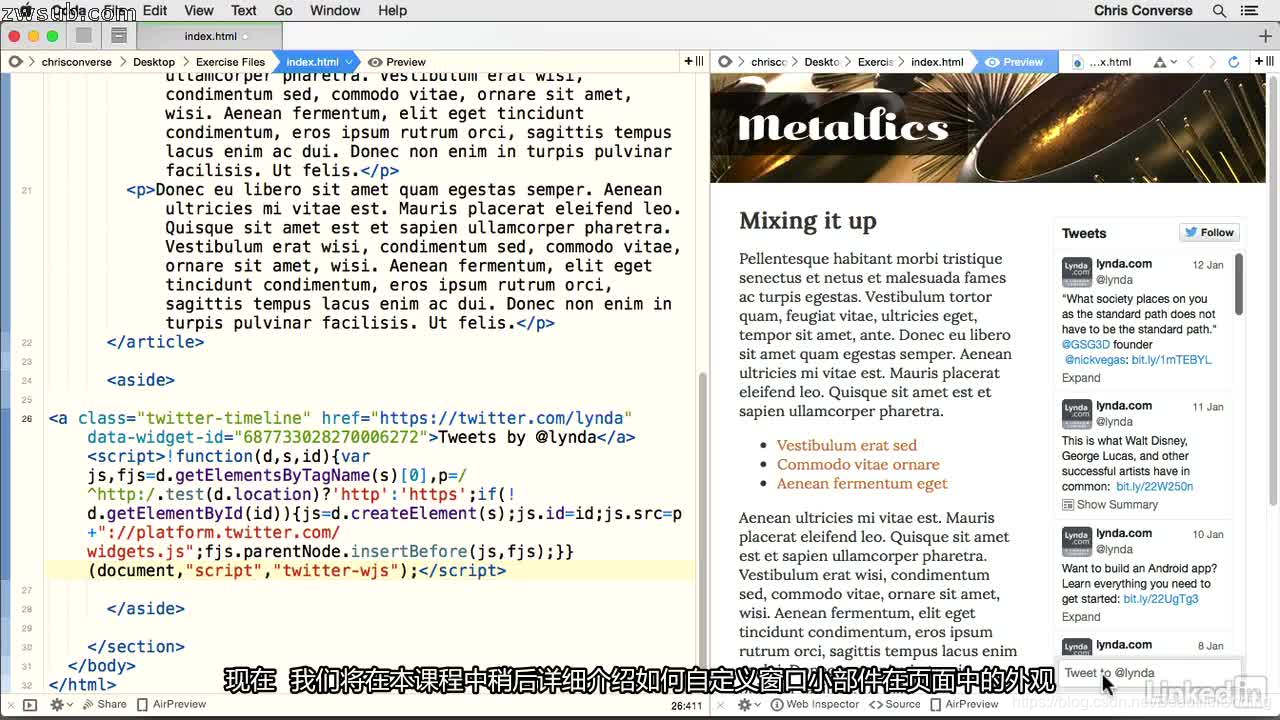Show Source in right status bar
The width and height of the screenshot is (1280, 720).
click(x=894, y=704)
